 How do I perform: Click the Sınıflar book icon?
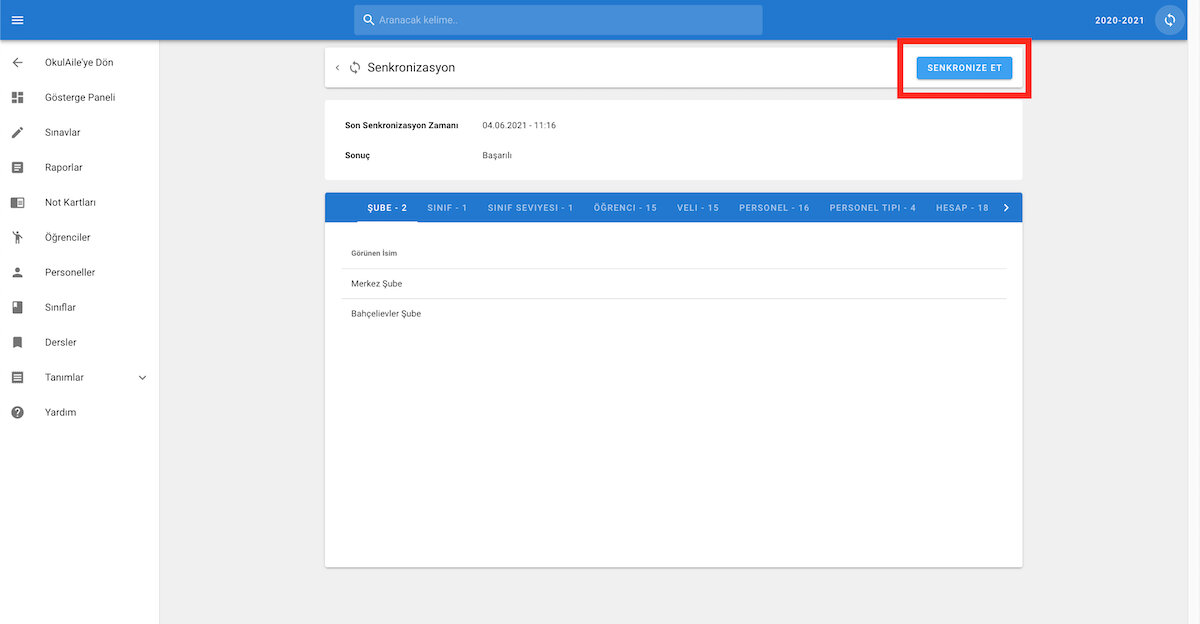[17, 308]
